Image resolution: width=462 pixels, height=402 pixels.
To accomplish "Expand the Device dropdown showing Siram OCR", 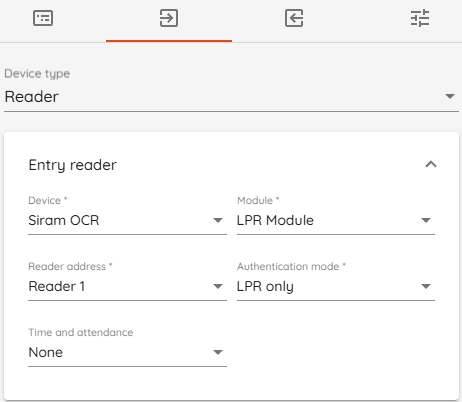I will [x=127, y=220].
